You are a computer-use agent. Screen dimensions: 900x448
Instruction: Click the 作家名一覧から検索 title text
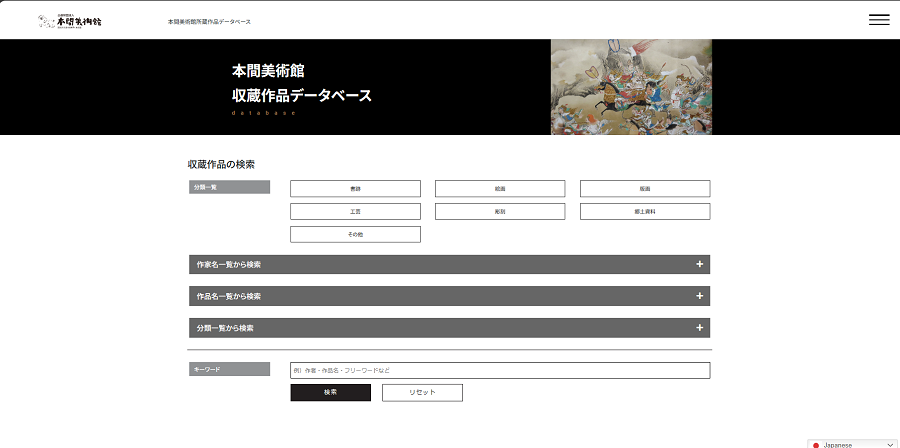[x=229, y=264]
